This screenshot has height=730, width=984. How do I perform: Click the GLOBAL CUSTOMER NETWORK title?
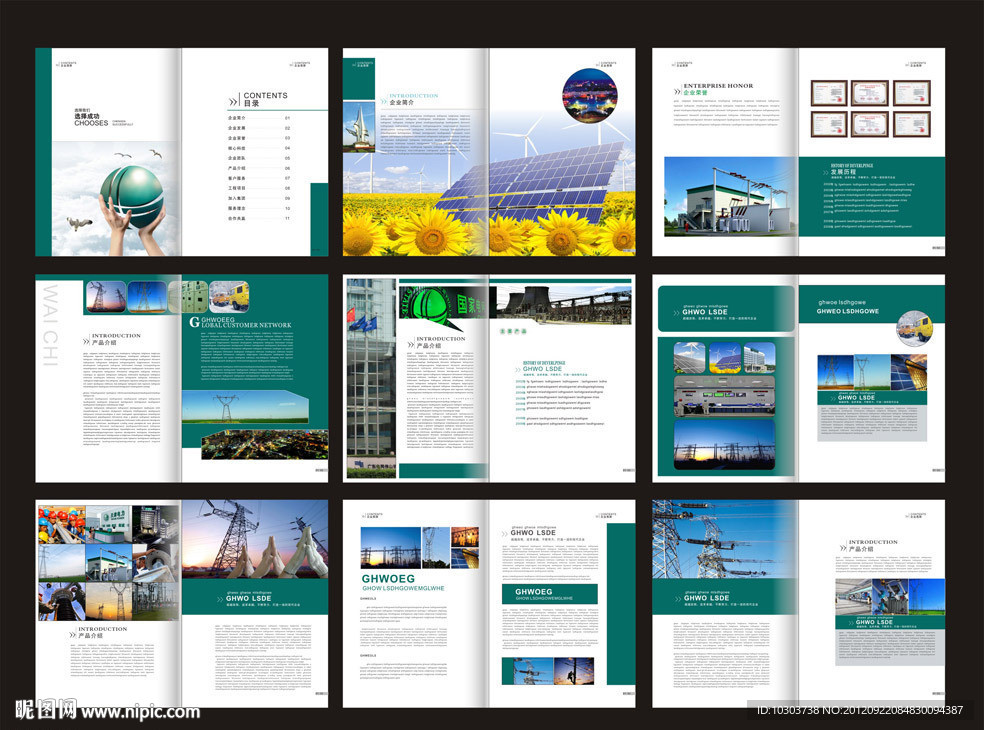click(x=246, y=325)
